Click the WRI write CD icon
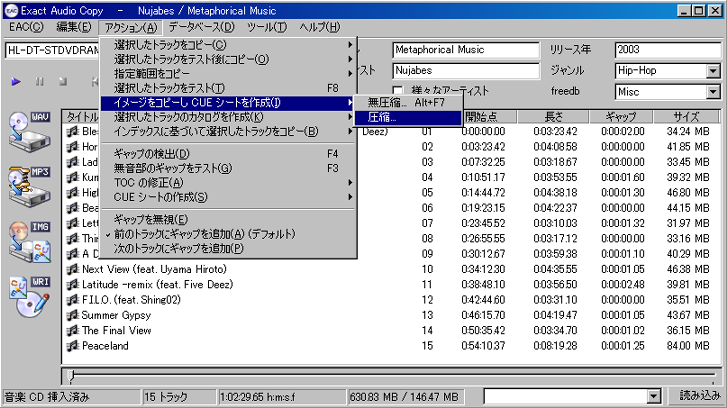 30,297
